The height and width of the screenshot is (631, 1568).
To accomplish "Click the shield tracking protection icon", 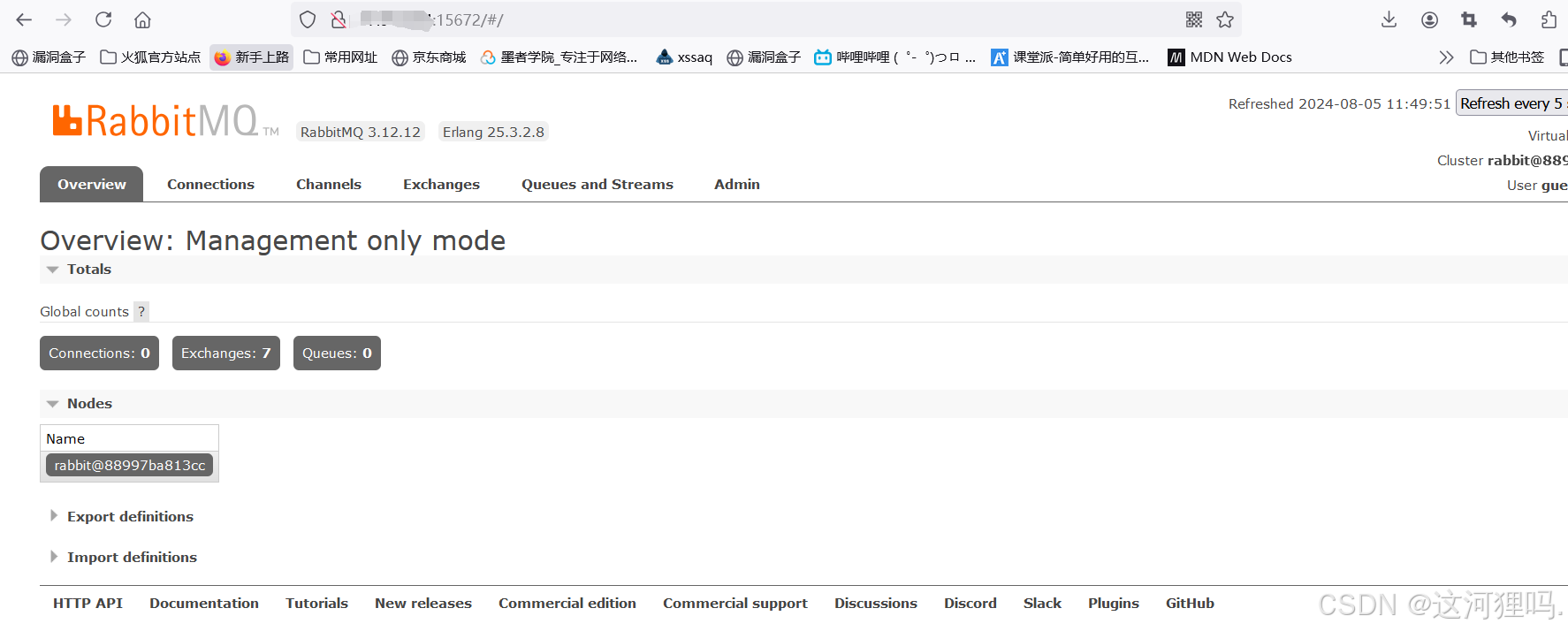I will [x=308, y=19].
